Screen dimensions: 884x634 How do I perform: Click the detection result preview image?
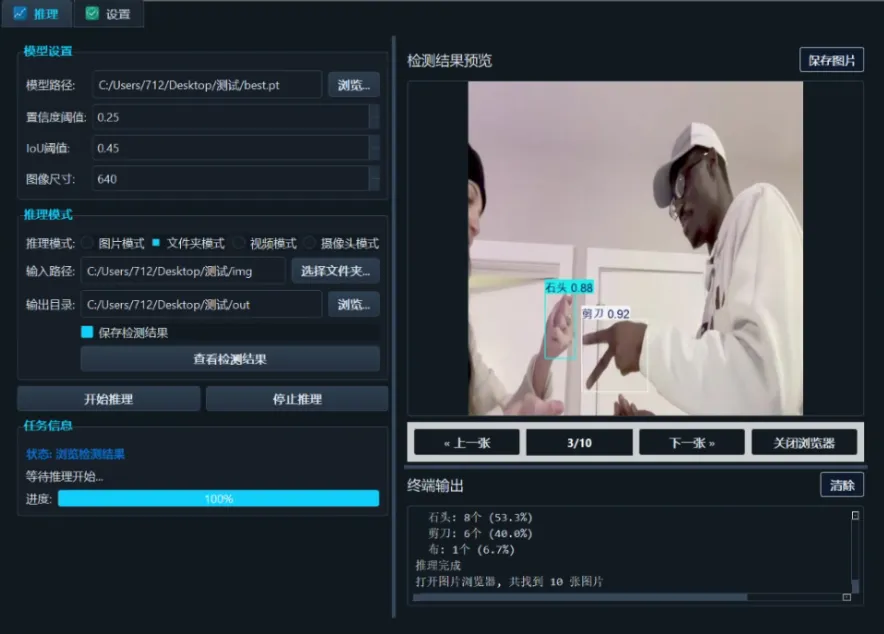(x=635, y=249)
